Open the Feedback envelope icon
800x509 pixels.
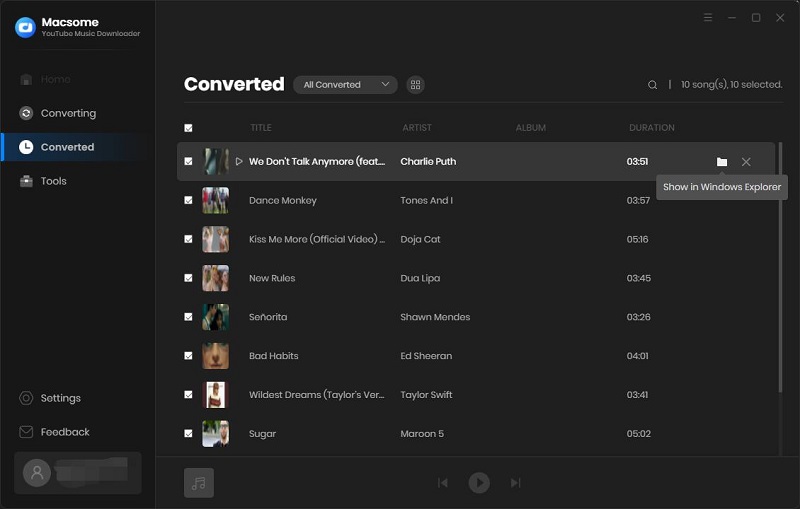(x=26, y=432)
